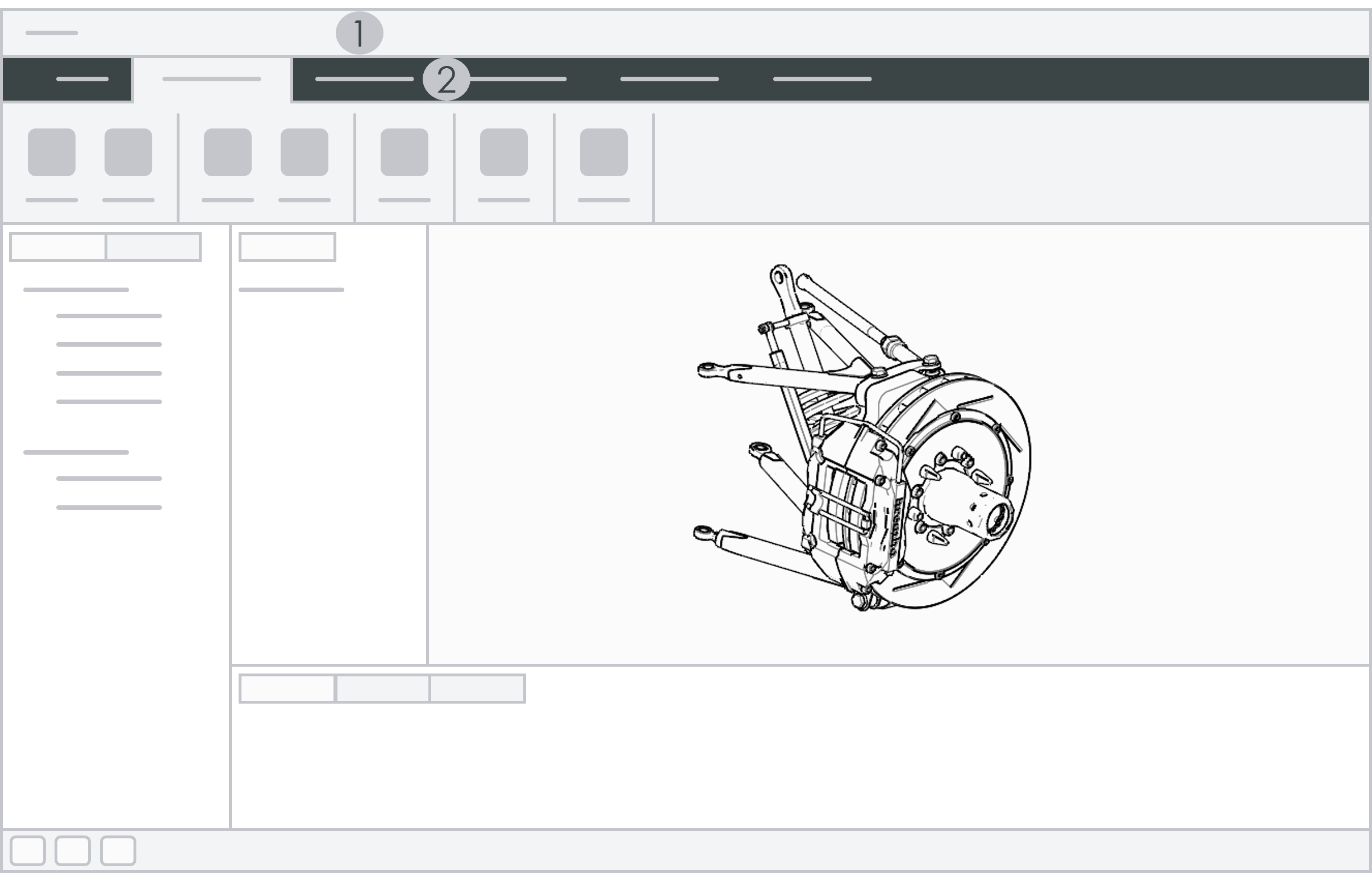This screenshot has height=873, width=1372.
Task: Click the second icon in the second ribbon group
Action: point(305,152)
